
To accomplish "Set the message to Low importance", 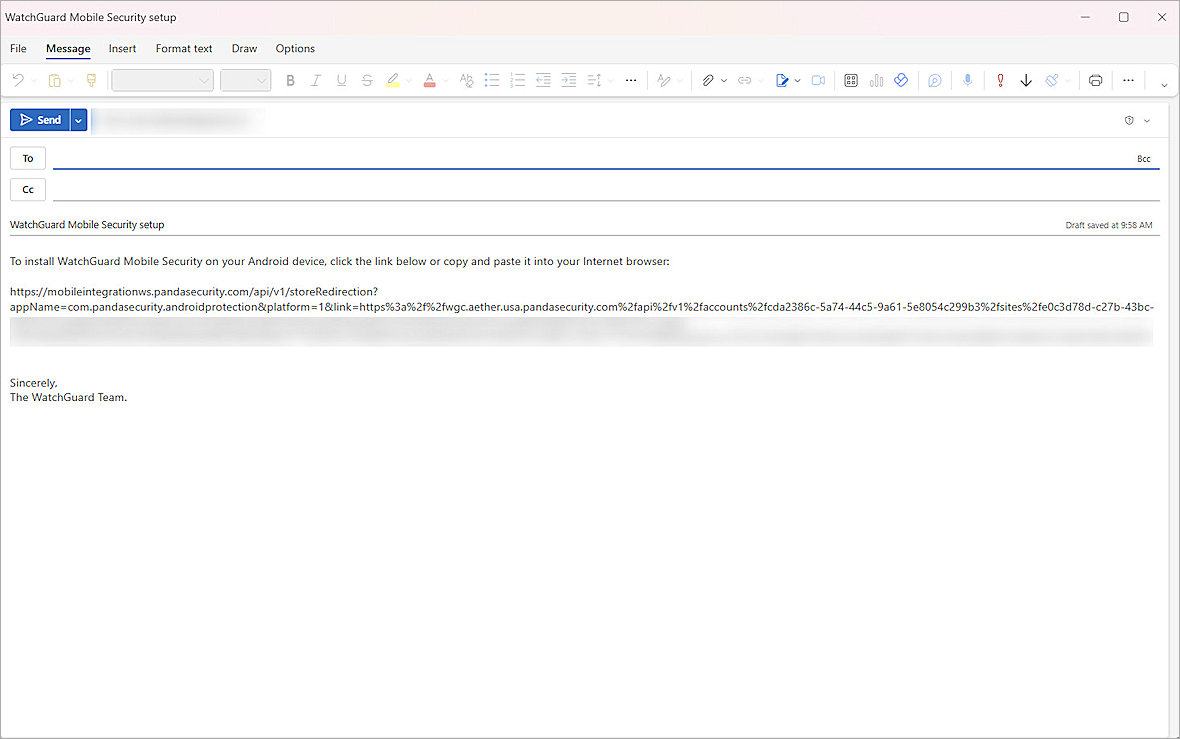I will [1026, 80].
